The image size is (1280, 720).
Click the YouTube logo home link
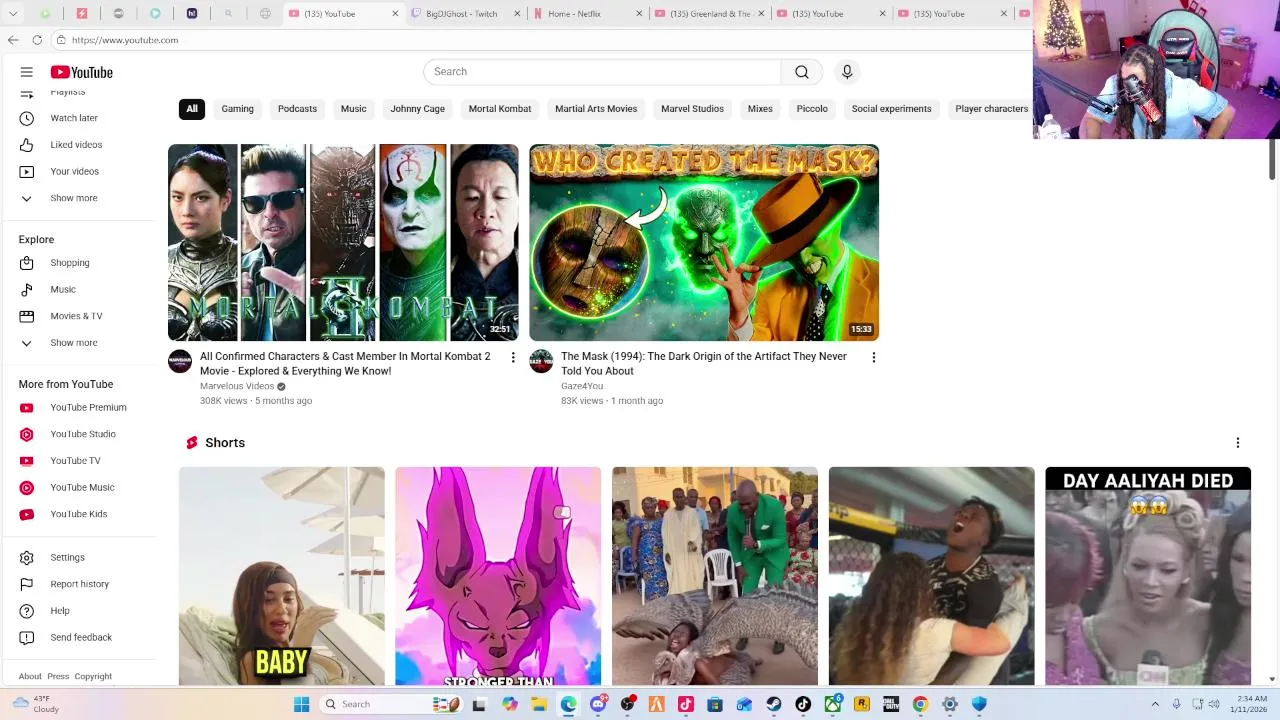(x=82, y=72)
